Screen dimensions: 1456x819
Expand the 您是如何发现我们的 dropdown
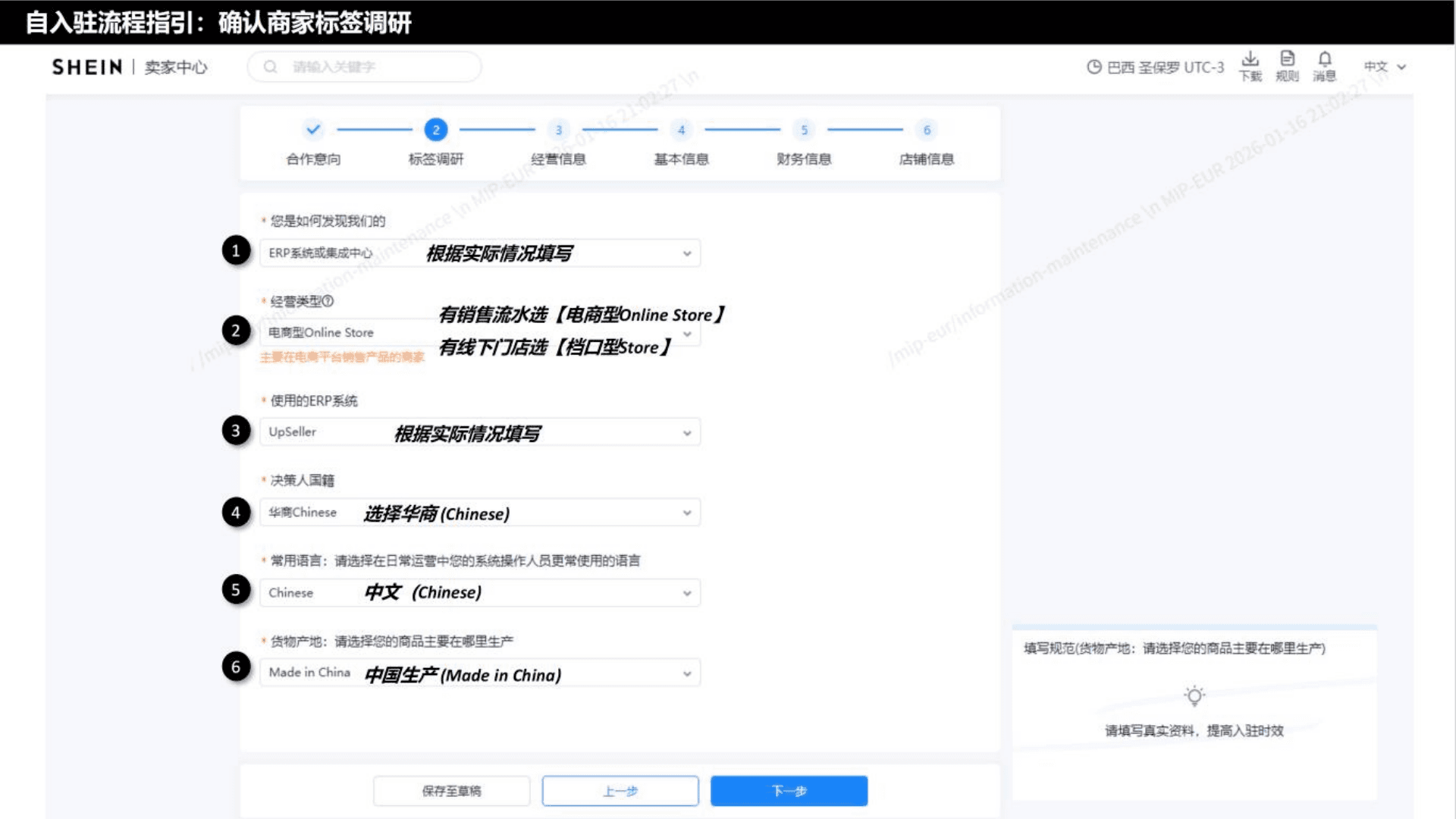point(480,253)
